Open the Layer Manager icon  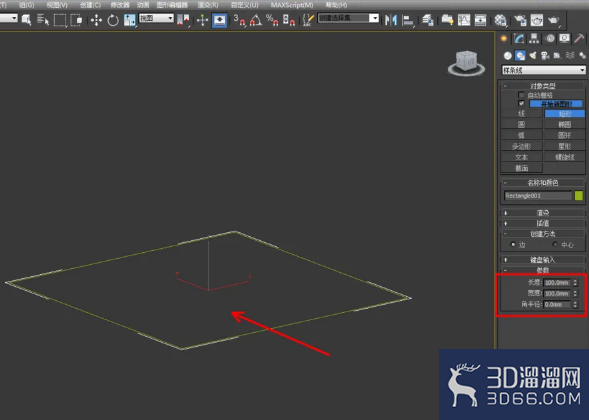point(427,20)
